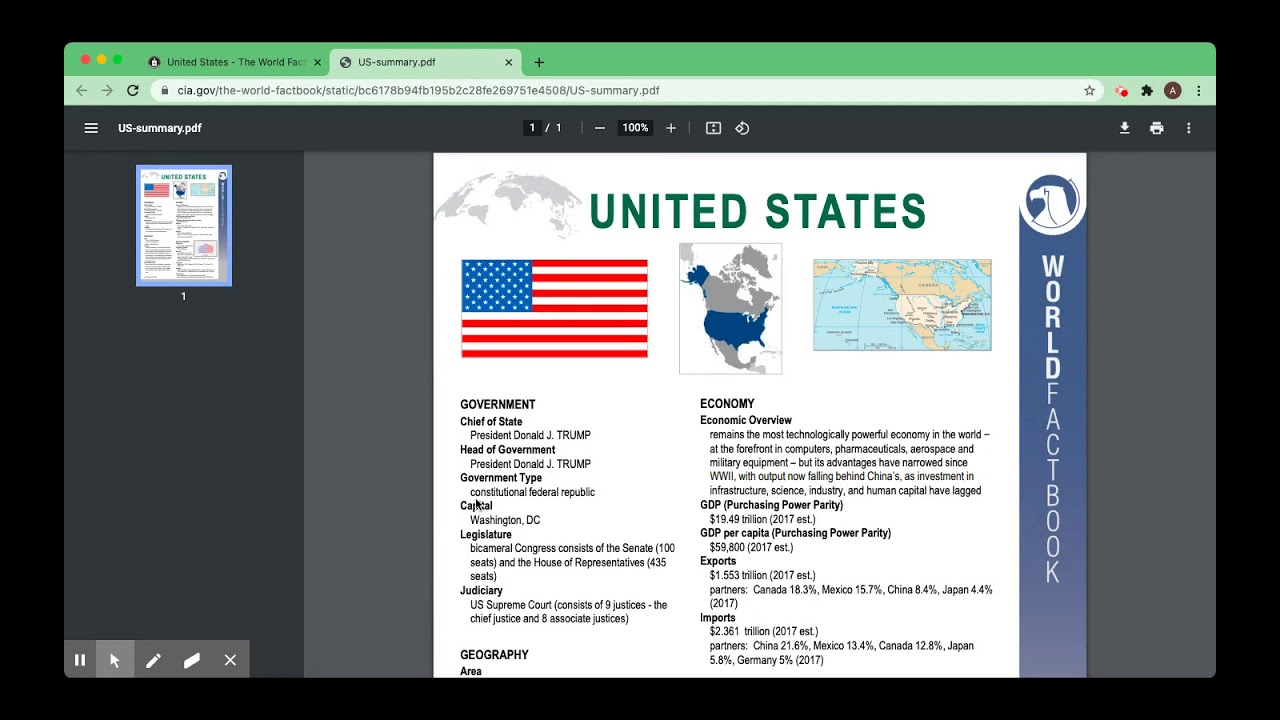Click the GDP per capita label
Screen dimensions: 1280x720
(795, 533)
